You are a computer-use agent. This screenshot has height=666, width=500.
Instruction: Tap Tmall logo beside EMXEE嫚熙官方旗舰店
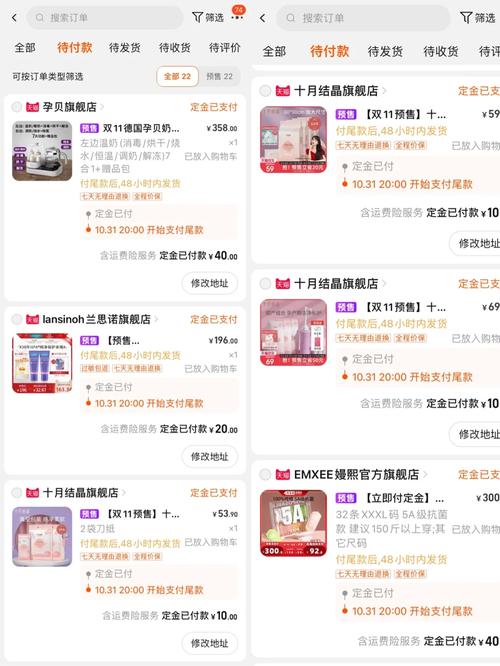[282, 474]
